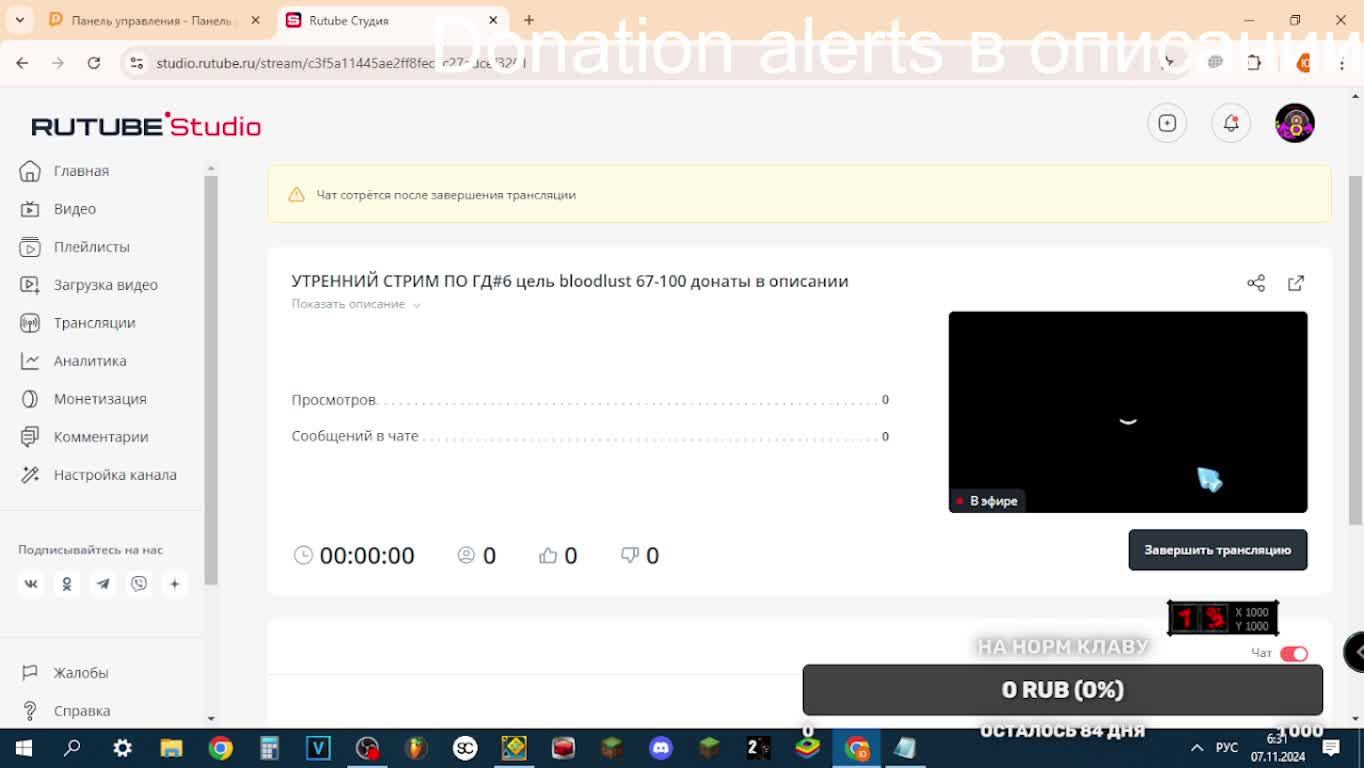This screenshot has width=1364, height=768.
Task: Open stream in new window icon
Action: click(1296, 283)
